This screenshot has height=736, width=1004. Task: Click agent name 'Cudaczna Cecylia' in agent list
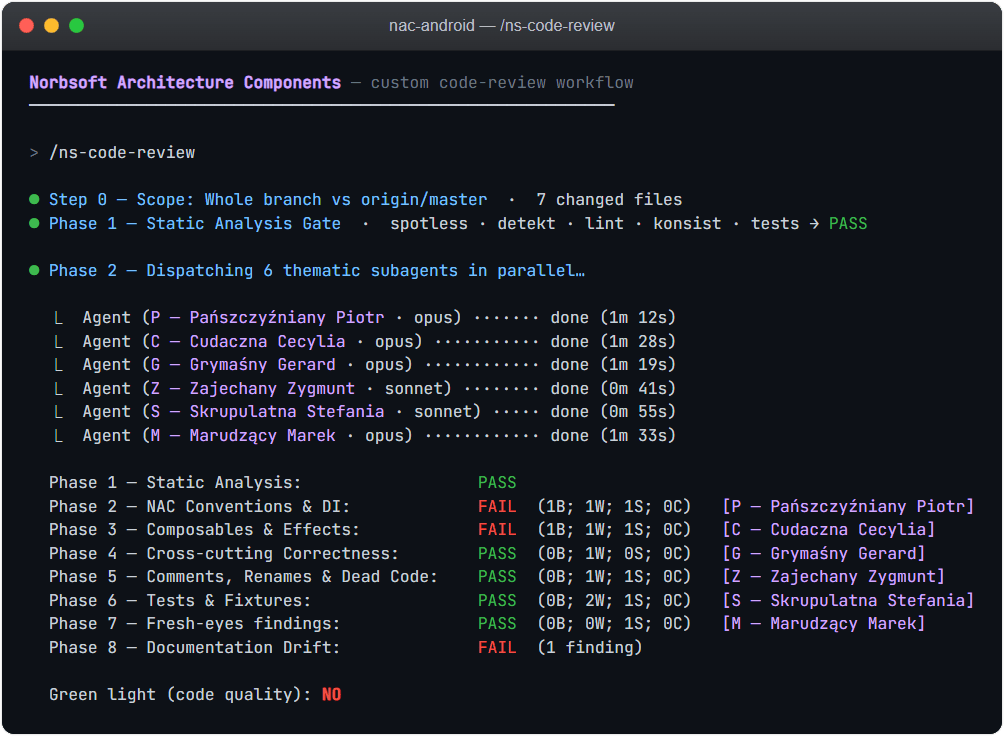(x=267, y=341)
